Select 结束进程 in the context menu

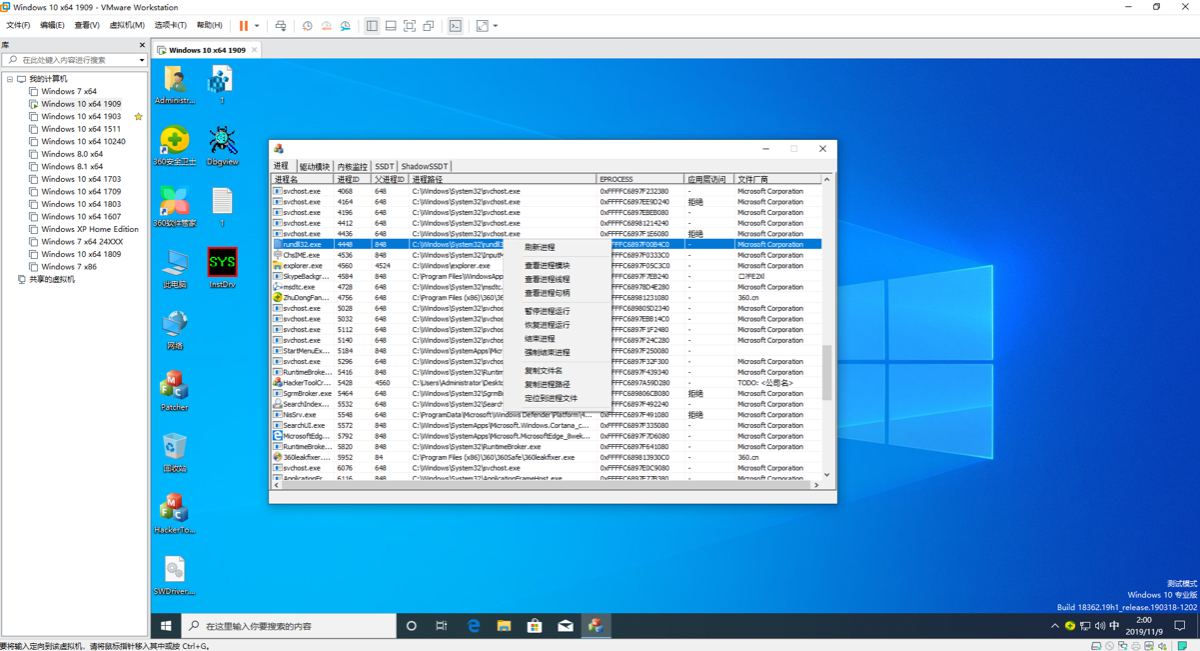tap(540, 339)
